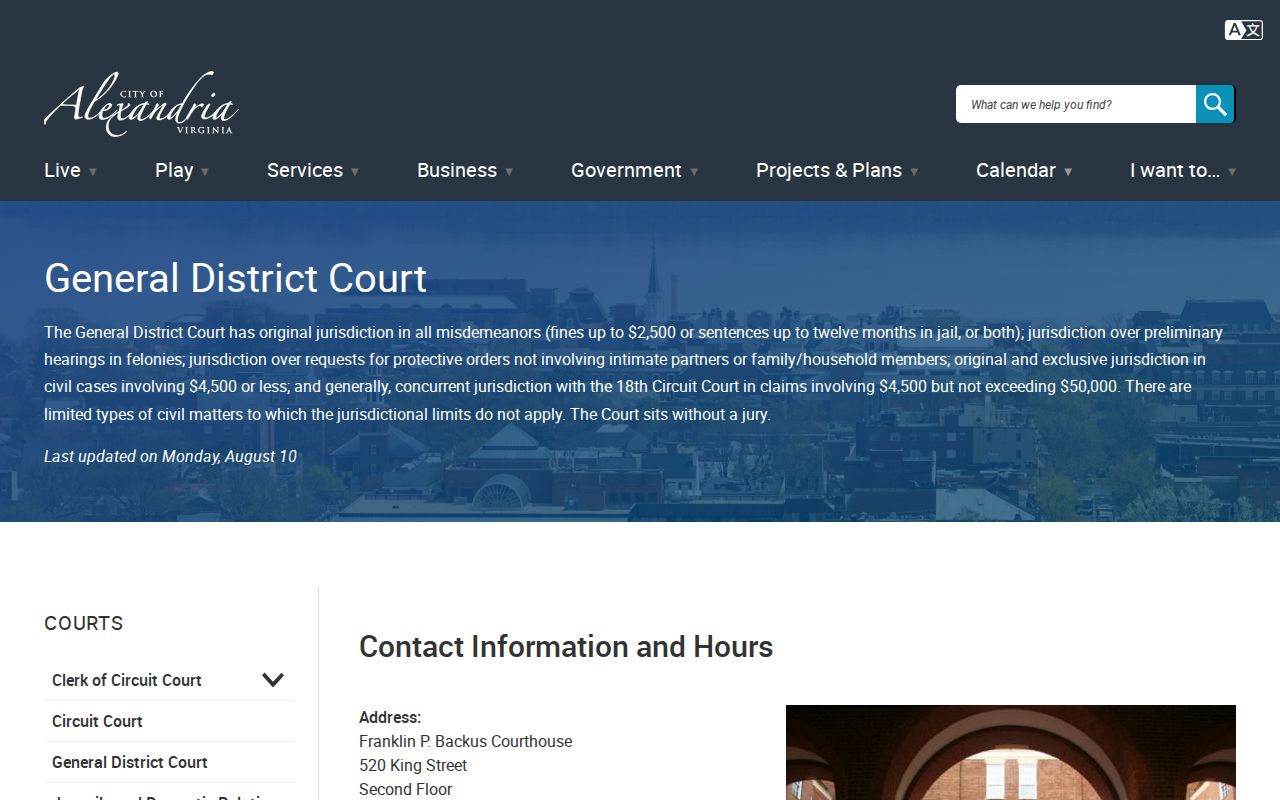
Task: Expand the Calendar dropdown arrow
Action: point(1068,172)
